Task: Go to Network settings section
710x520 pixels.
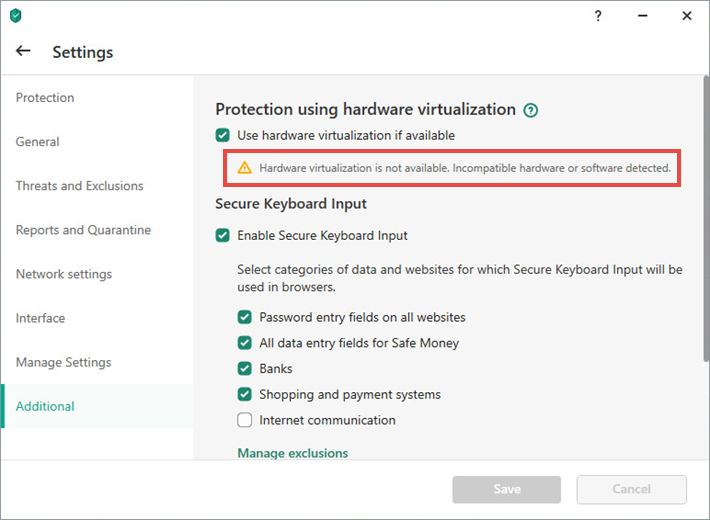Action: tap(63, 274)
